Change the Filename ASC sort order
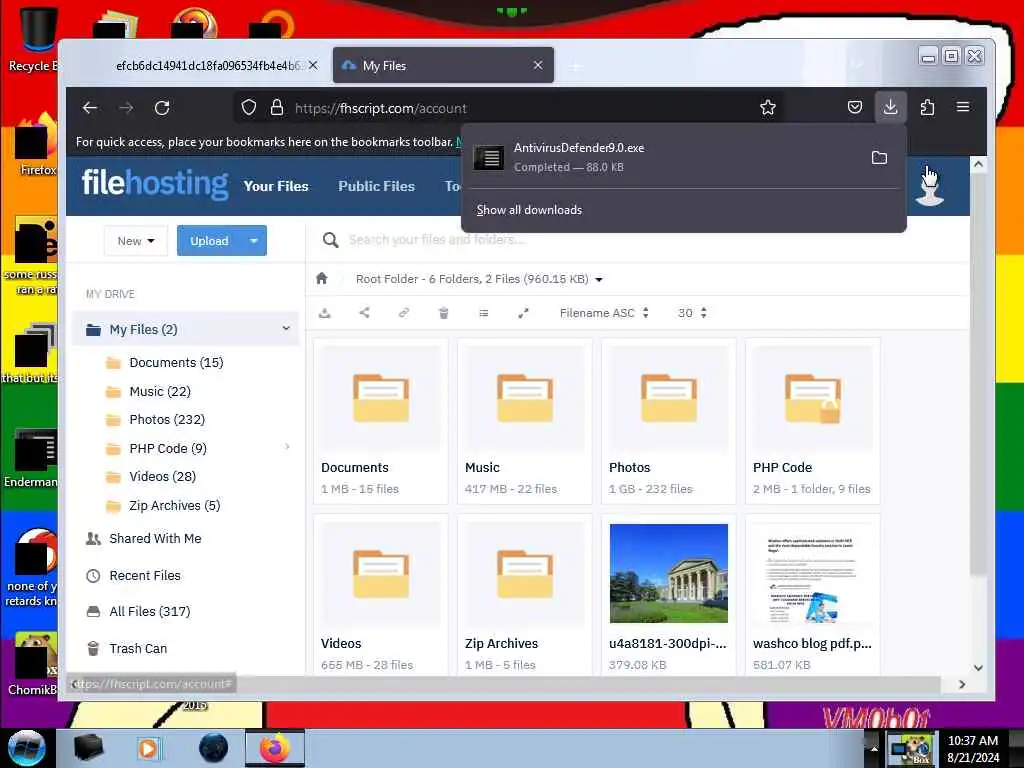Image resolution: width=1024 pixels, height=768 pixels. pos(603,313)
